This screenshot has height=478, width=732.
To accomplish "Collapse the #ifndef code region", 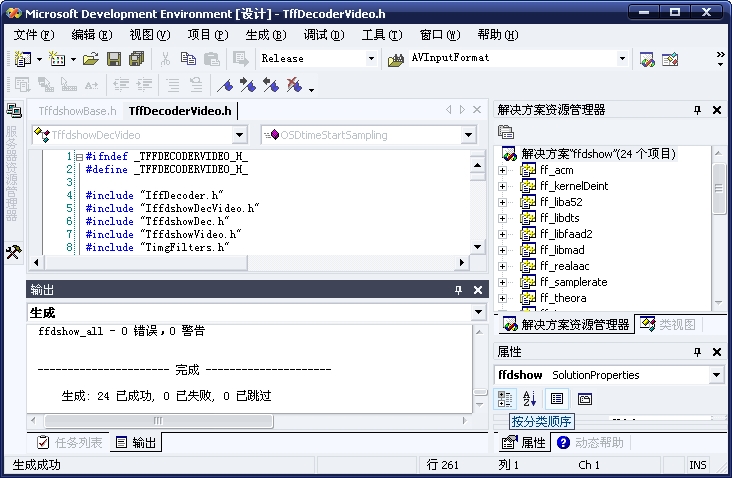I will pyautogui.click(x=79, y=157).
